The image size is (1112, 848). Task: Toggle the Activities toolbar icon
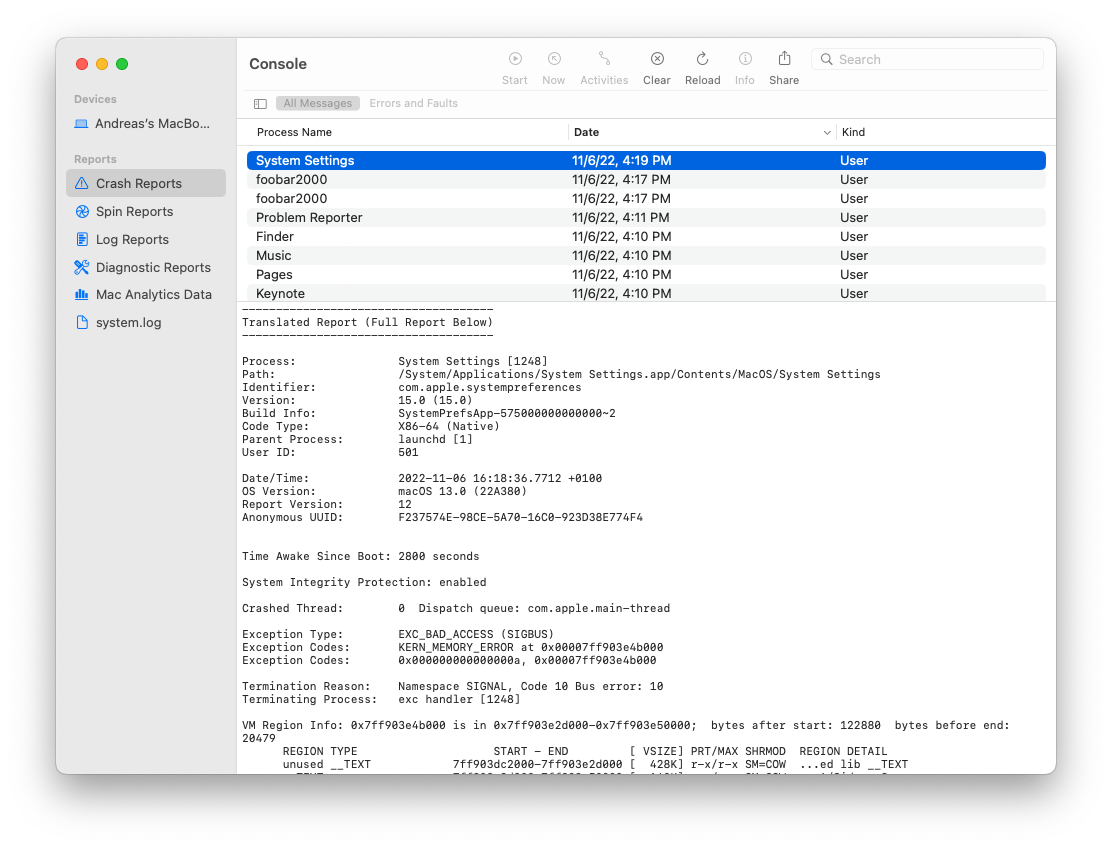[604, 59]
